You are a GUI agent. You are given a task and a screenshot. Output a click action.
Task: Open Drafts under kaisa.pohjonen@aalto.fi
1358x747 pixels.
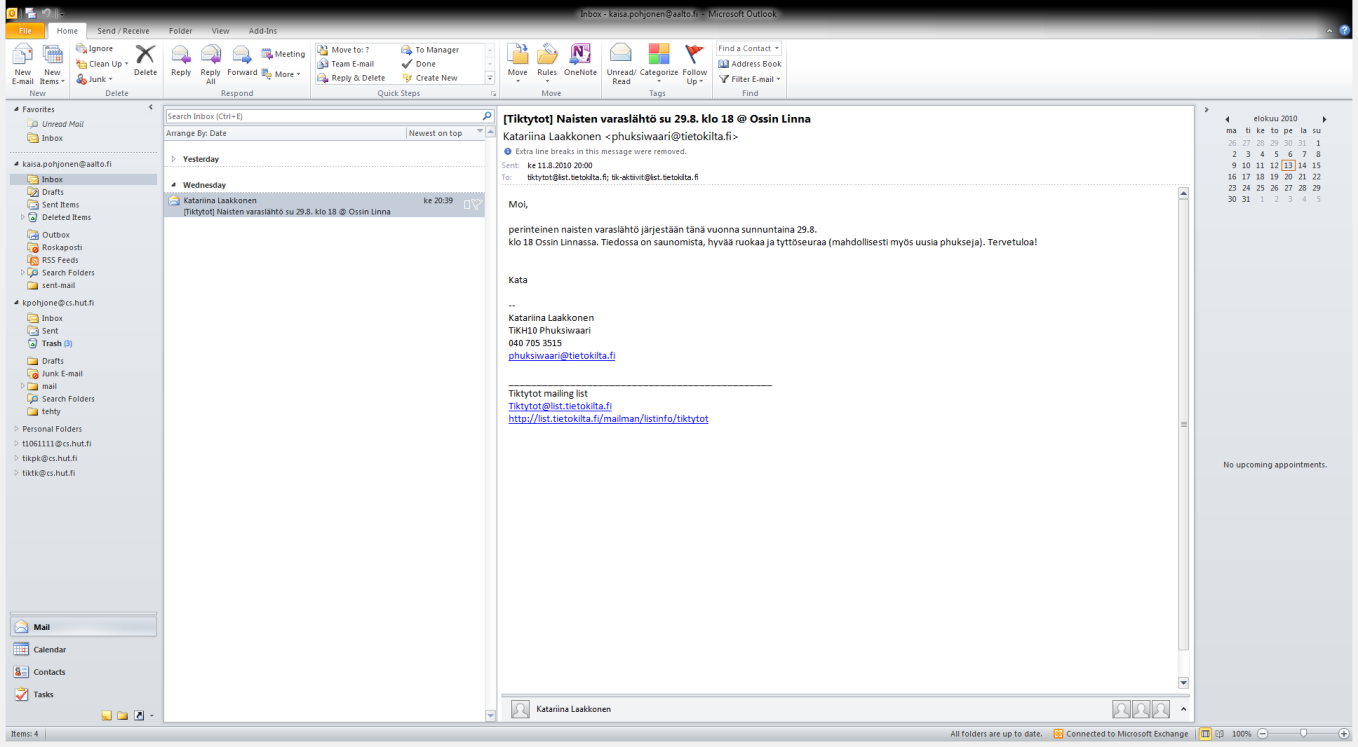pyautogui.click(x=52, y=192)
